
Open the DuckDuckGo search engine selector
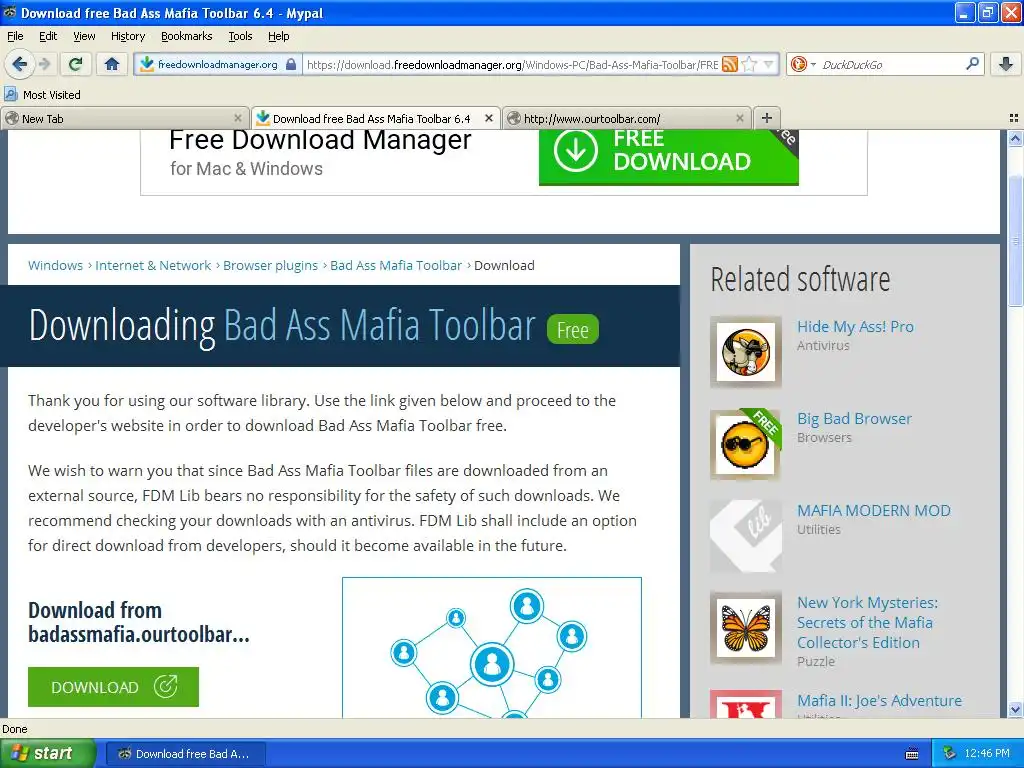803,64
